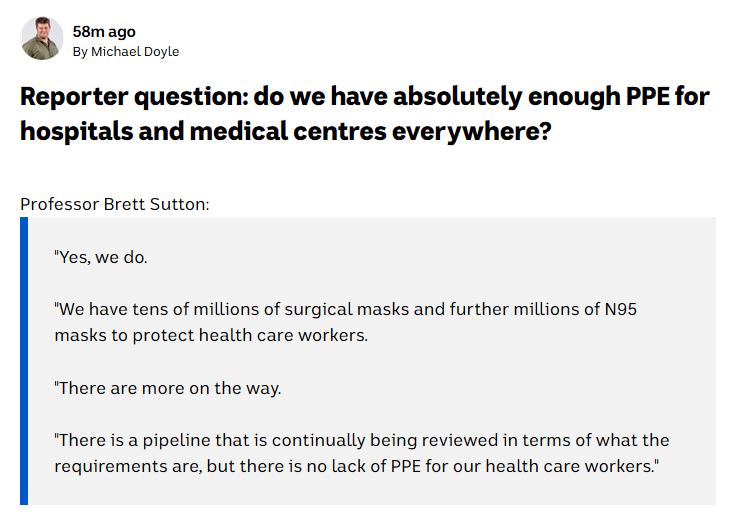The height and width of the screenshot is (525, 744).
Task: Click the "Yes, we do." quote line
Action: pos(101,257)
